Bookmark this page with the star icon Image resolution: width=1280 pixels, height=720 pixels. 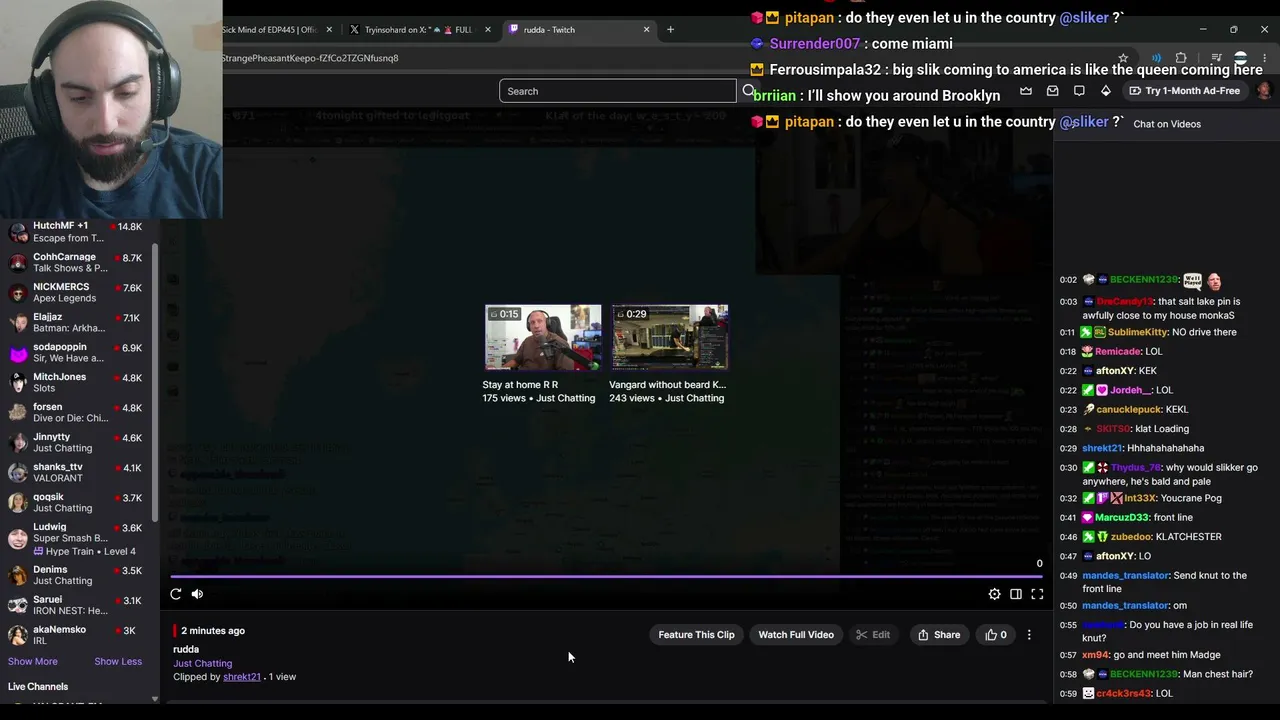pos(1123,58)
